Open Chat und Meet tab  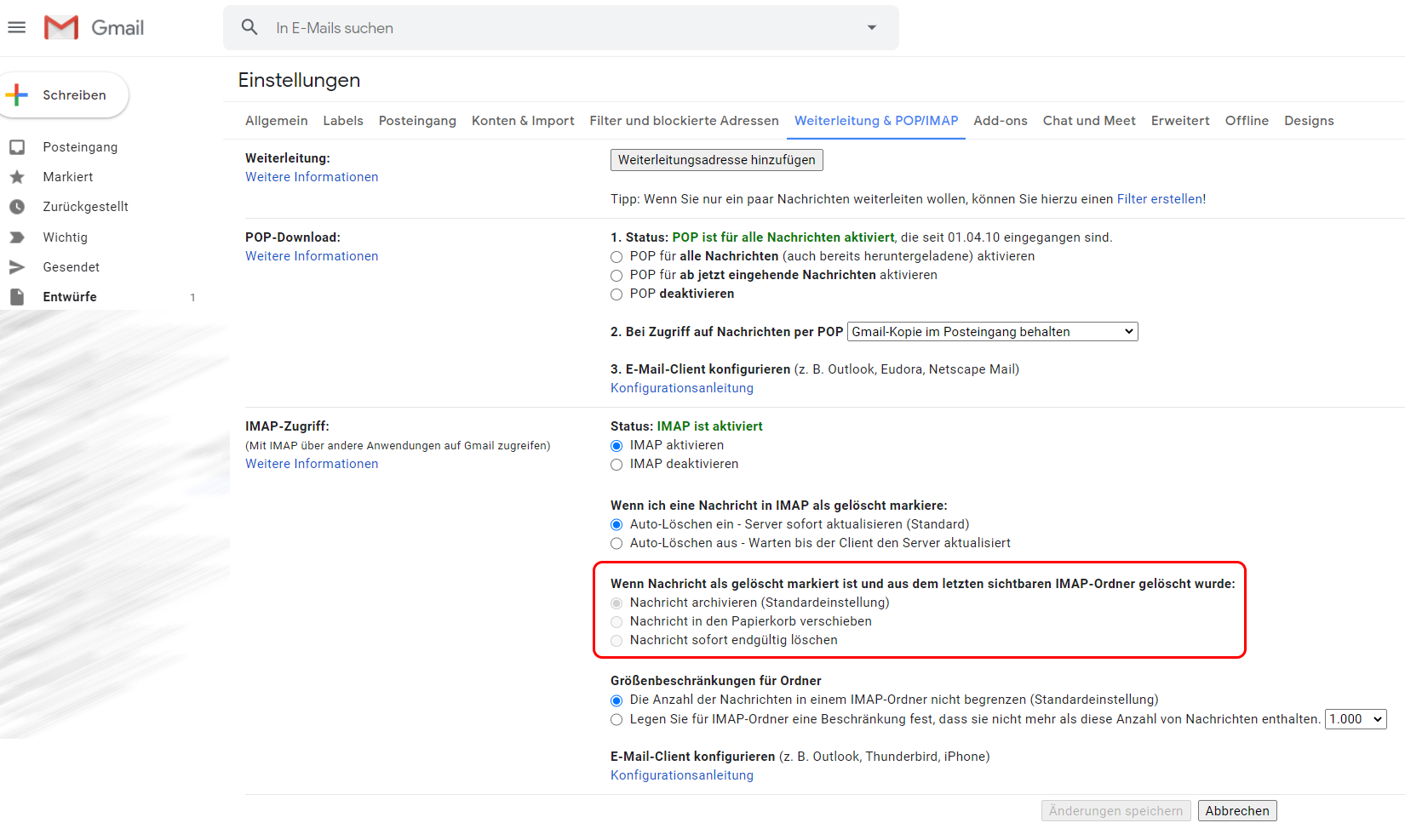tap(1089, 121)
